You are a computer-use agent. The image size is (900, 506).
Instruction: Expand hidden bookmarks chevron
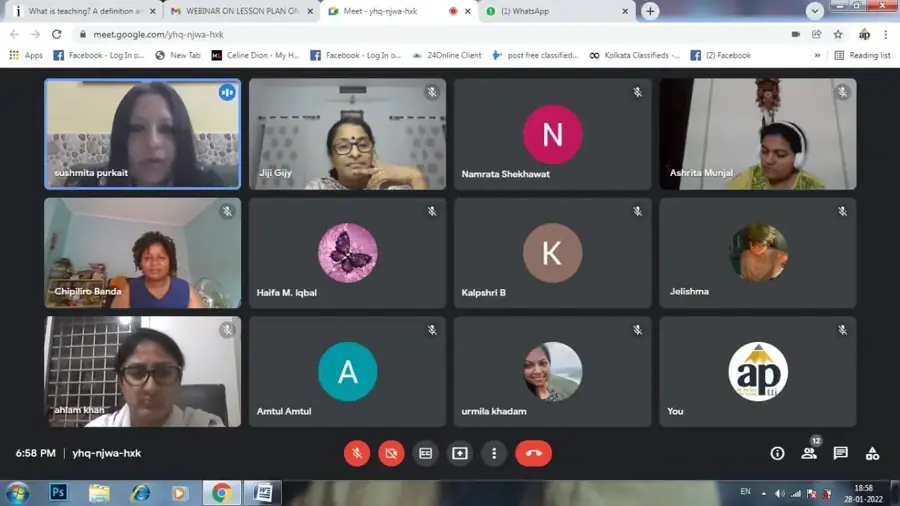click(817, 55)
